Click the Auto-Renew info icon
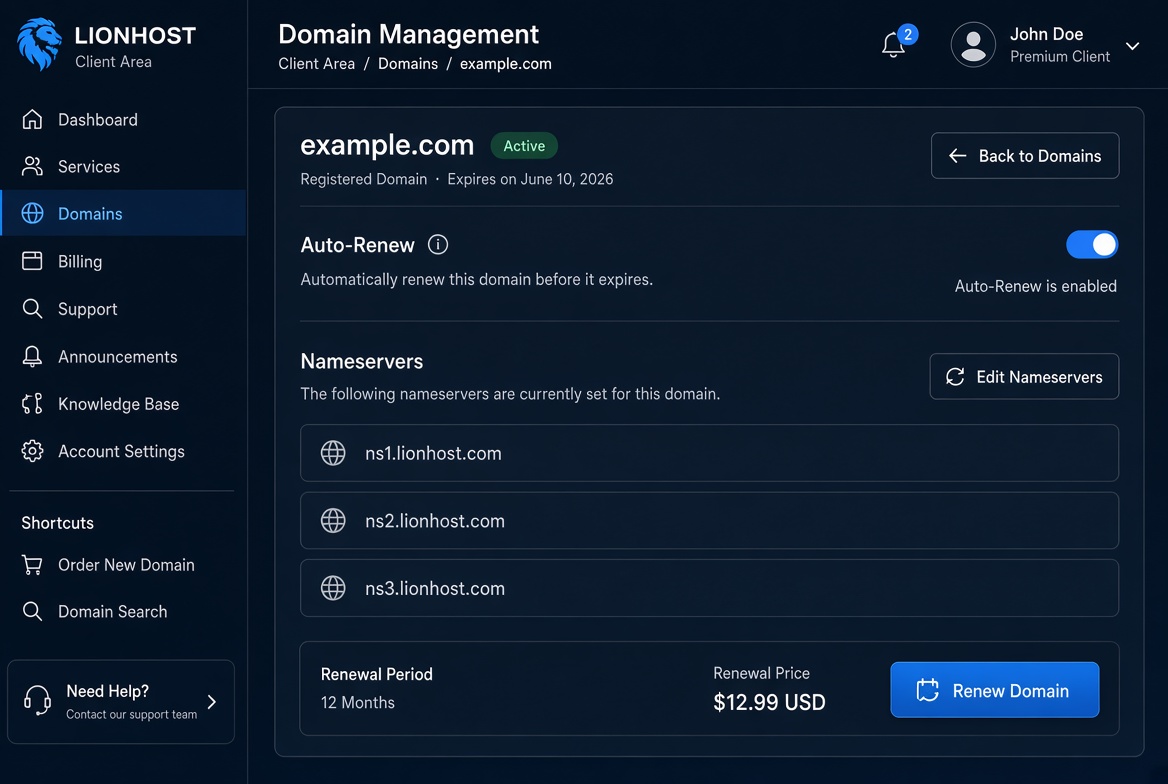Image resolution: width=1168 pixels, height=784 pixels. click(x=438, y=244)
